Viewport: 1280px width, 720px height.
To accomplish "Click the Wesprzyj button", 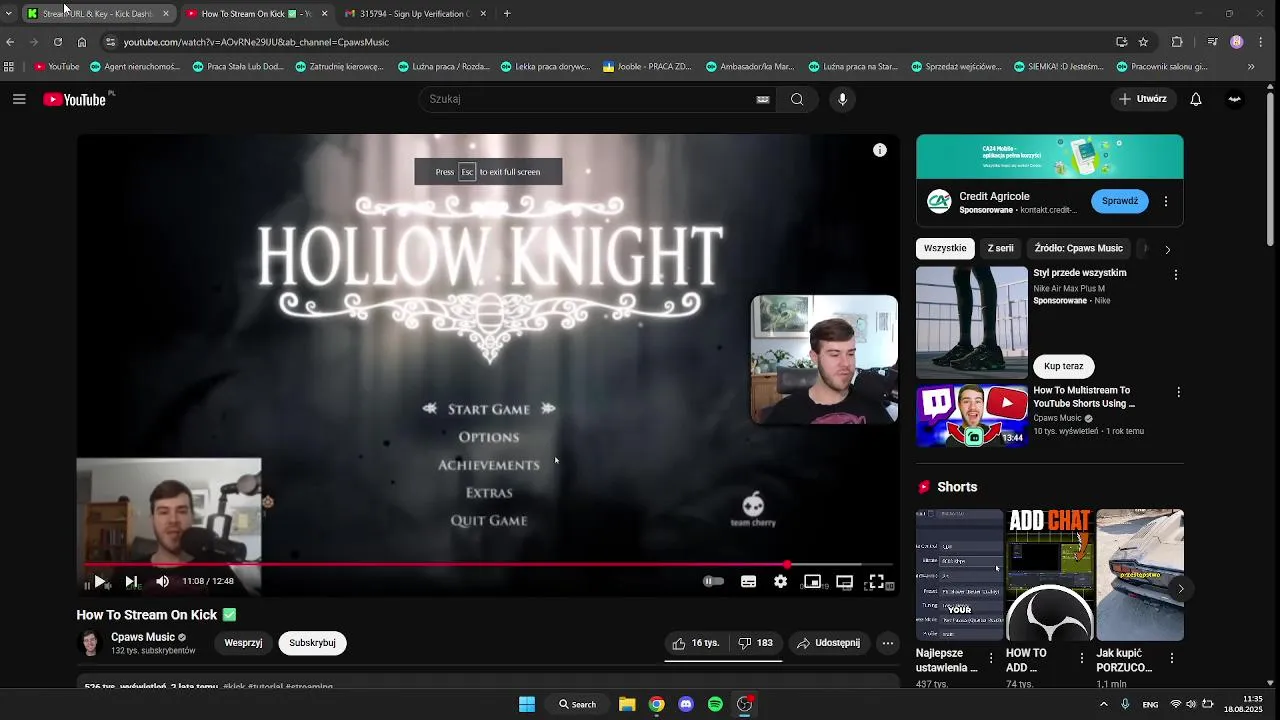I will 243,643.
